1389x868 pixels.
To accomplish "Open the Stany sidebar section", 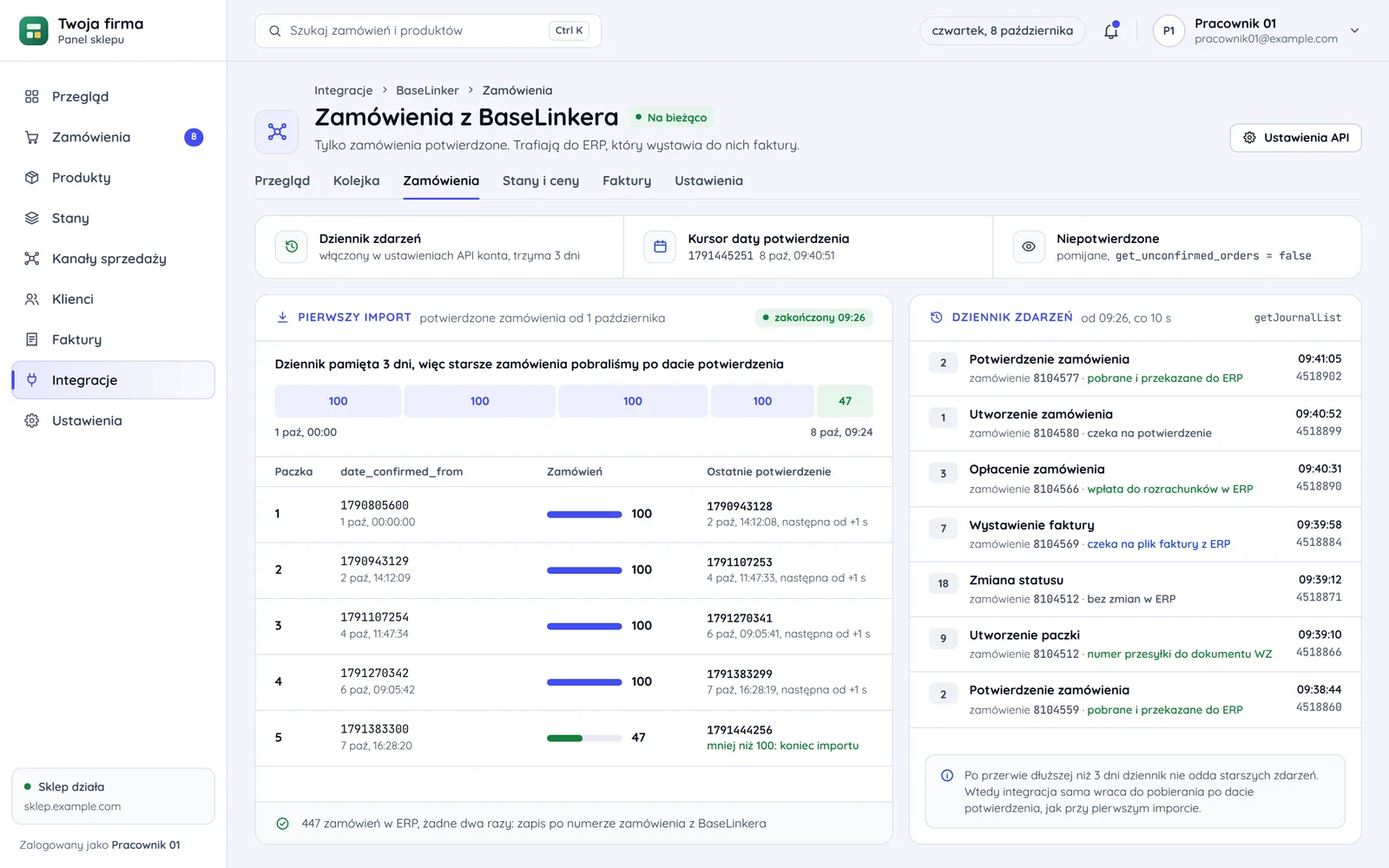I will [x=113, y=218].
